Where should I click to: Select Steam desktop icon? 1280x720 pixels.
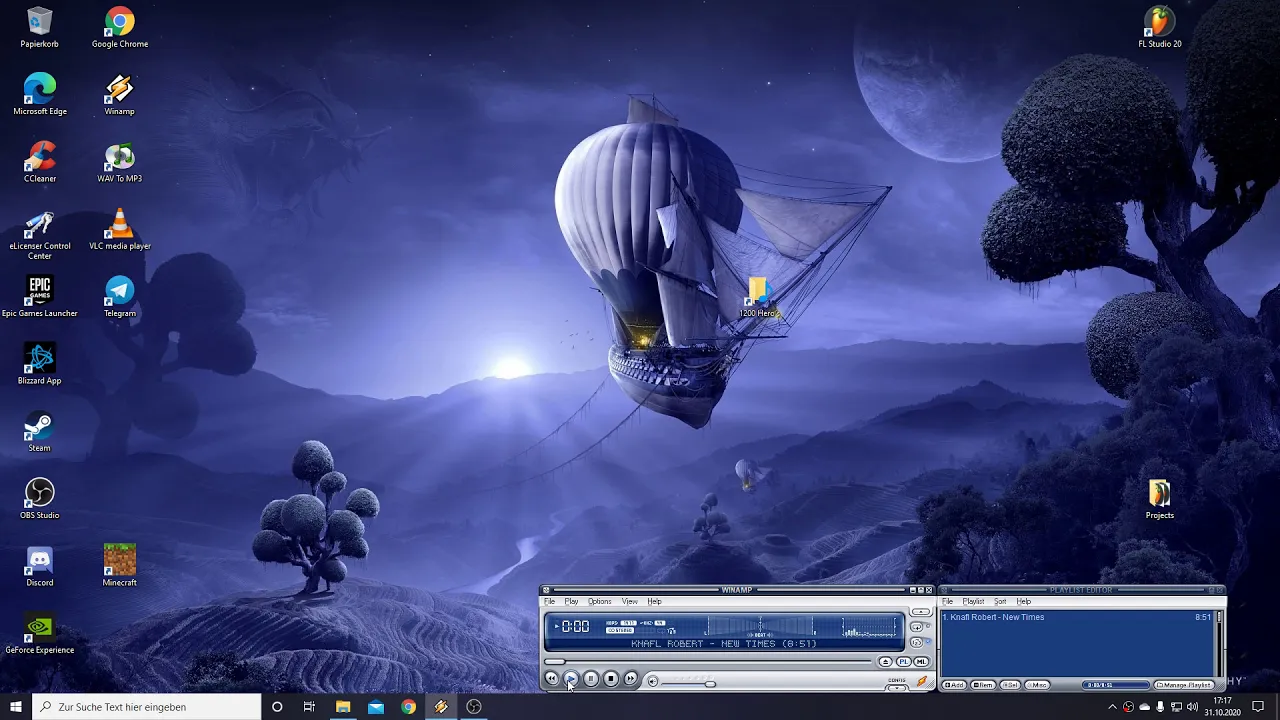40,431
